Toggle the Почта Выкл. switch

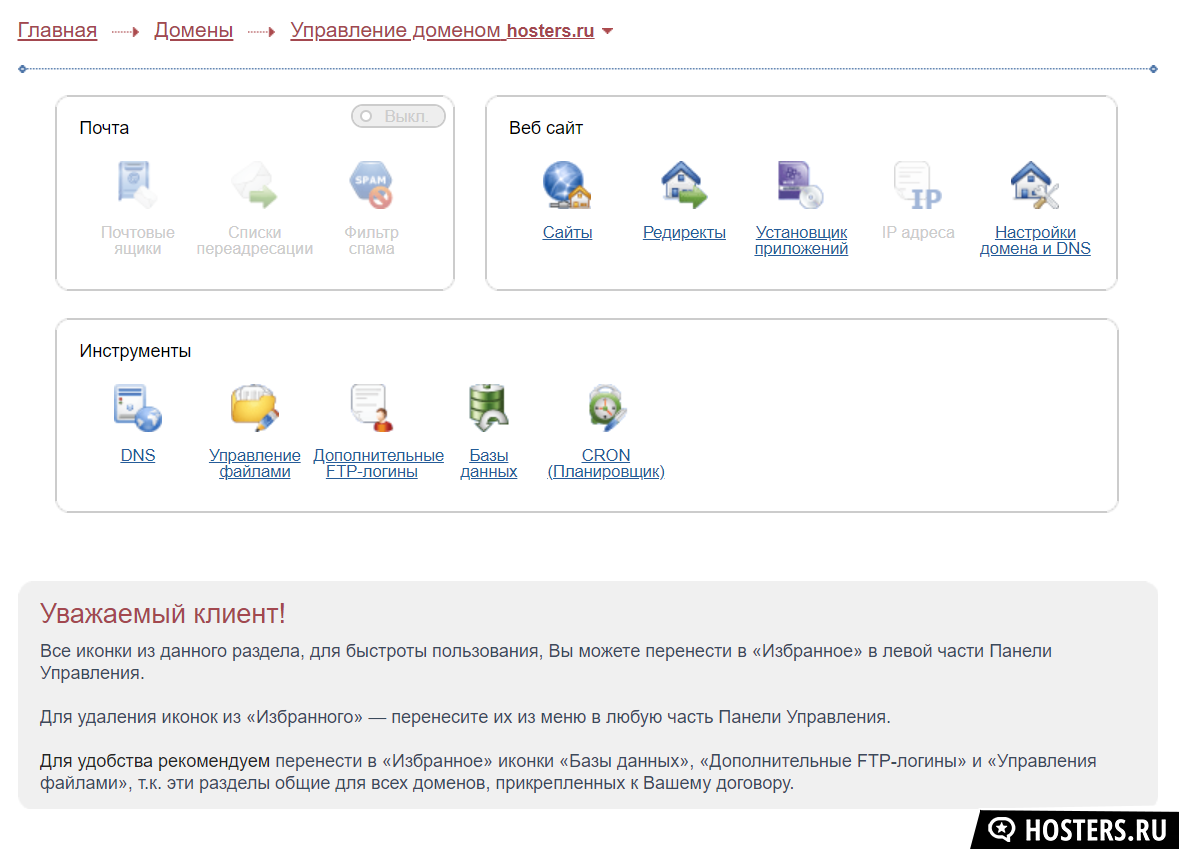coord(398,117)
